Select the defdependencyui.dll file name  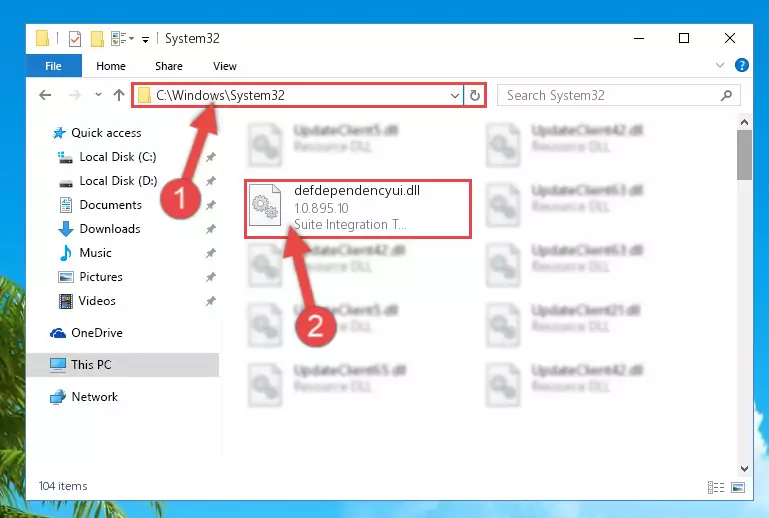(357, 190)
